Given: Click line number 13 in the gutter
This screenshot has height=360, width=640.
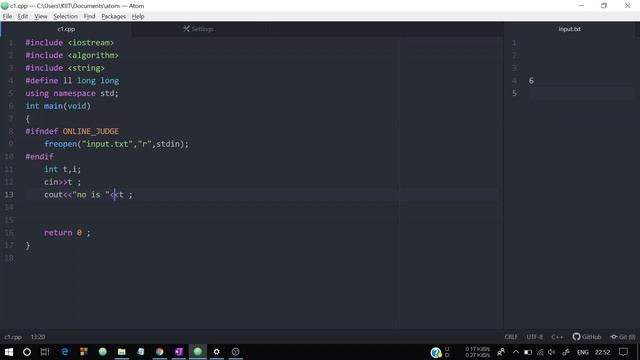Looking at the screenshot, I should point(9,195).
